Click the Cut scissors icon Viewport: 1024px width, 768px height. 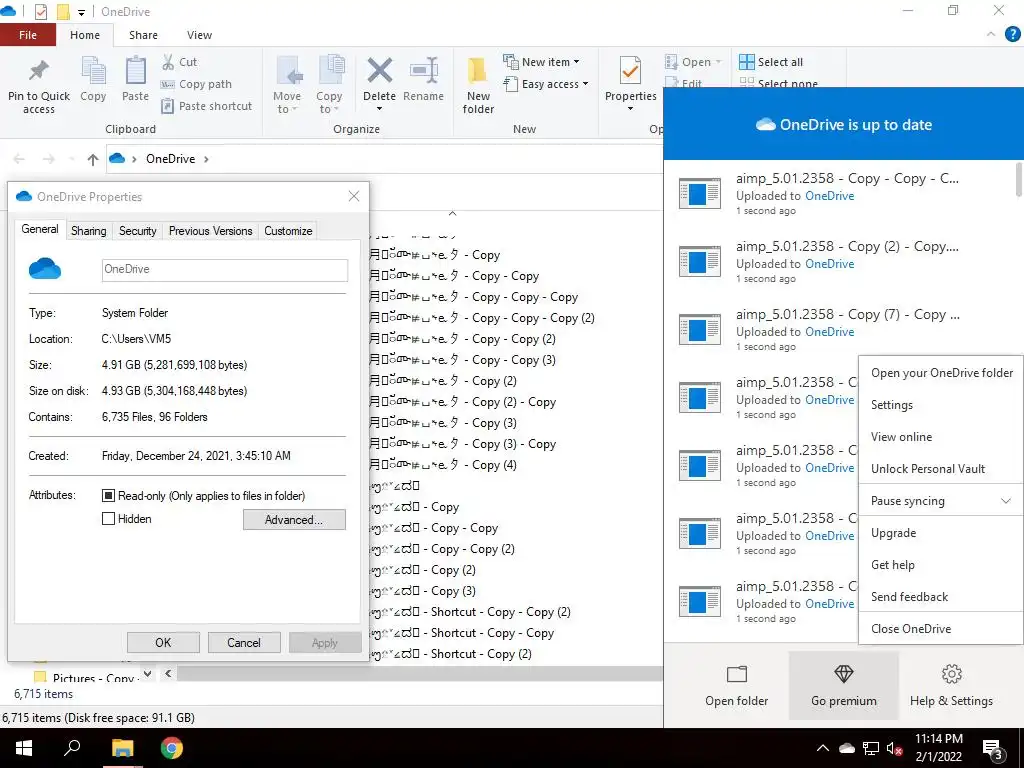pyautogui.click(x=168, y=62)
